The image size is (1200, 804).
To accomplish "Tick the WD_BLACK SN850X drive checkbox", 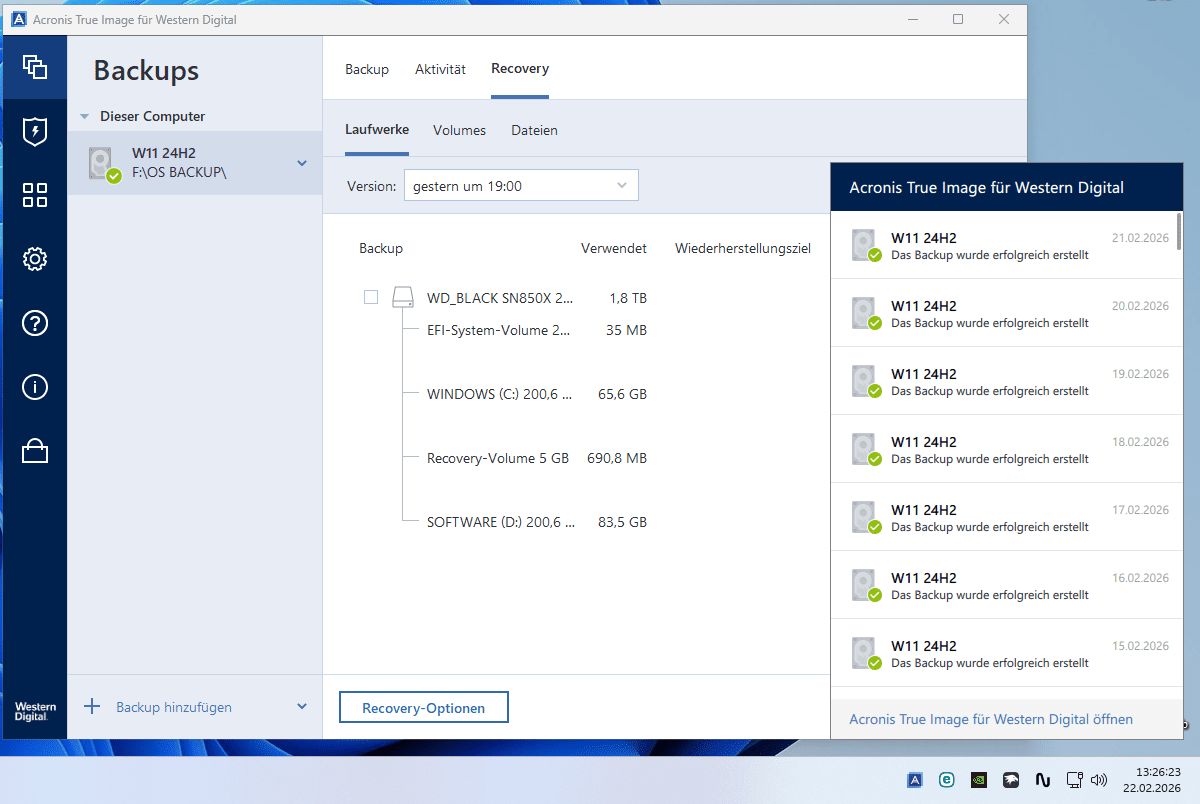I will click(371, 297).
